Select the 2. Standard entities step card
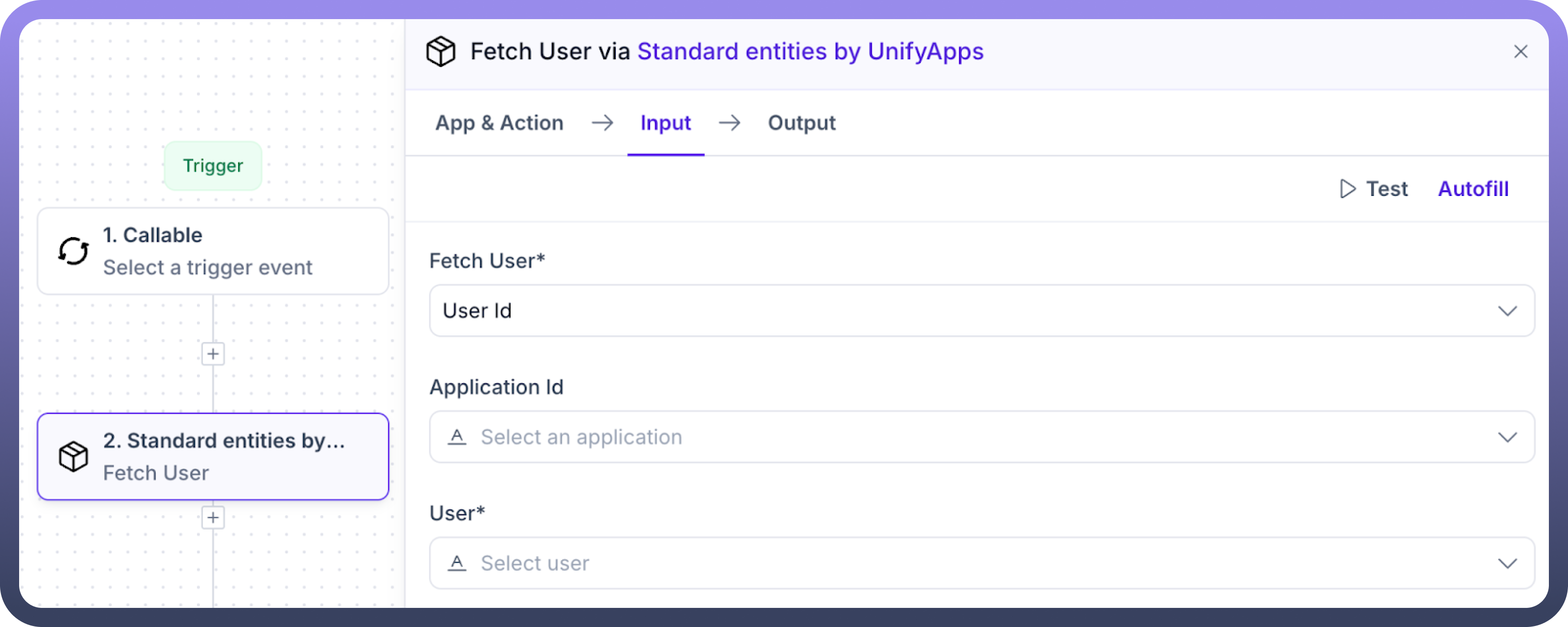The height and width of the screenshot is (627, 1568). [x=213, y=456]
